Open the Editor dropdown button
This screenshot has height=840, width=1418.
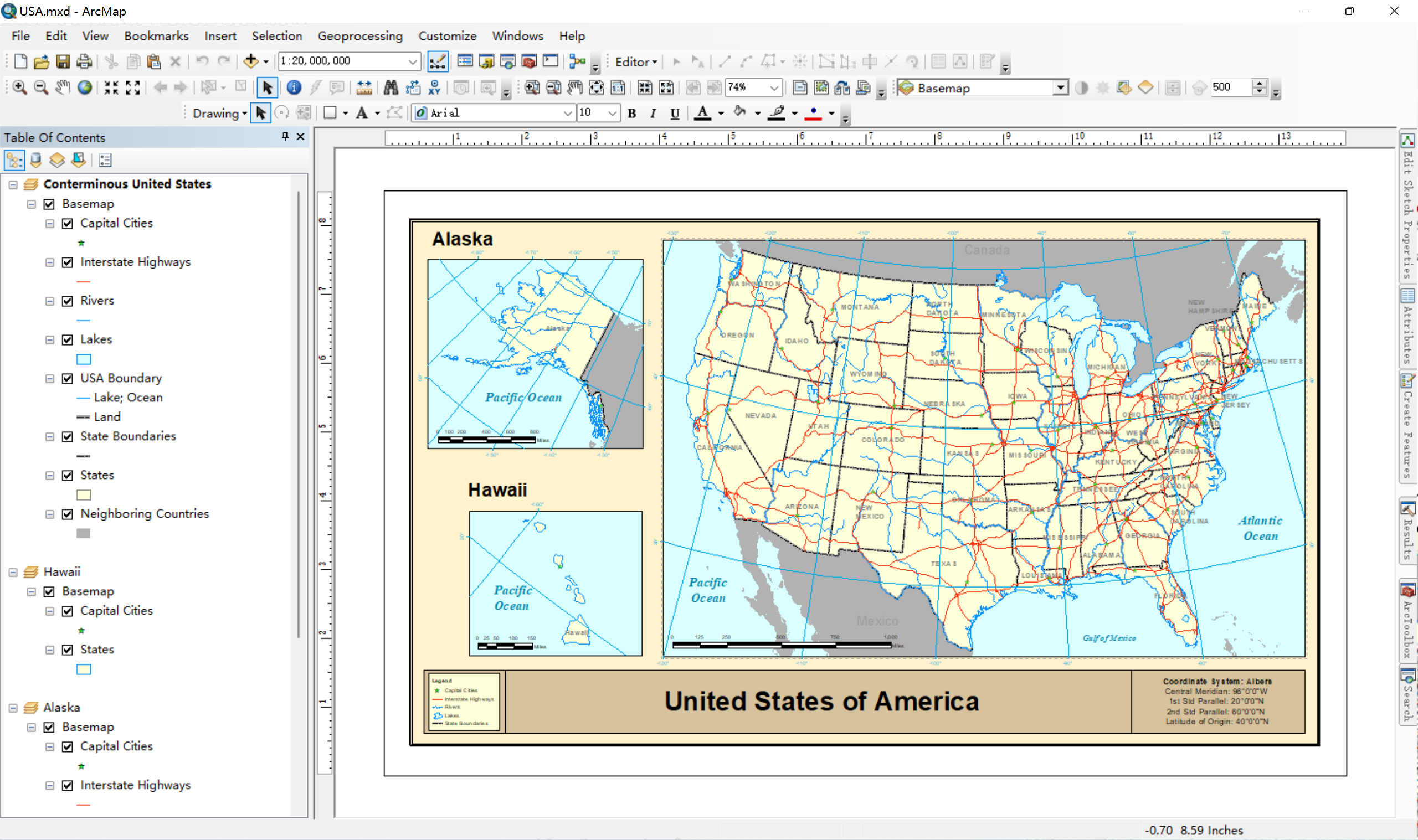(636, 61)
